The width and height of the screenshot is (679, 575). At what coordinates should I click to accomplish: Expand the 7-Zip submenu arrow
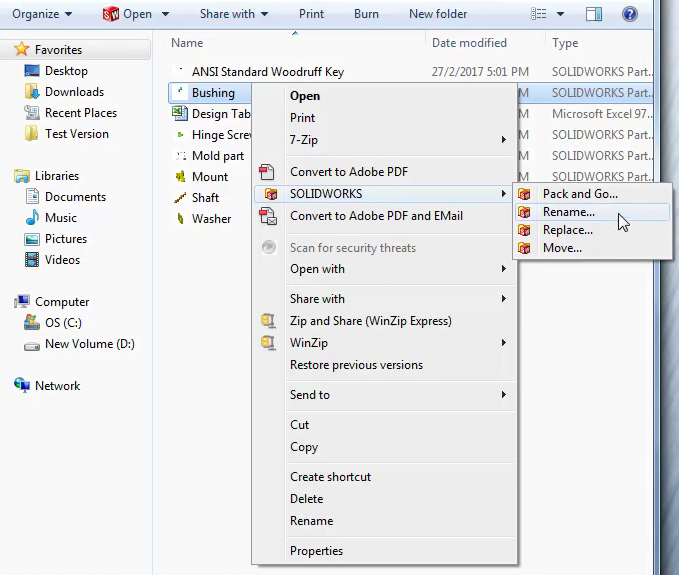pyautogui.click(x=504, y=139)
